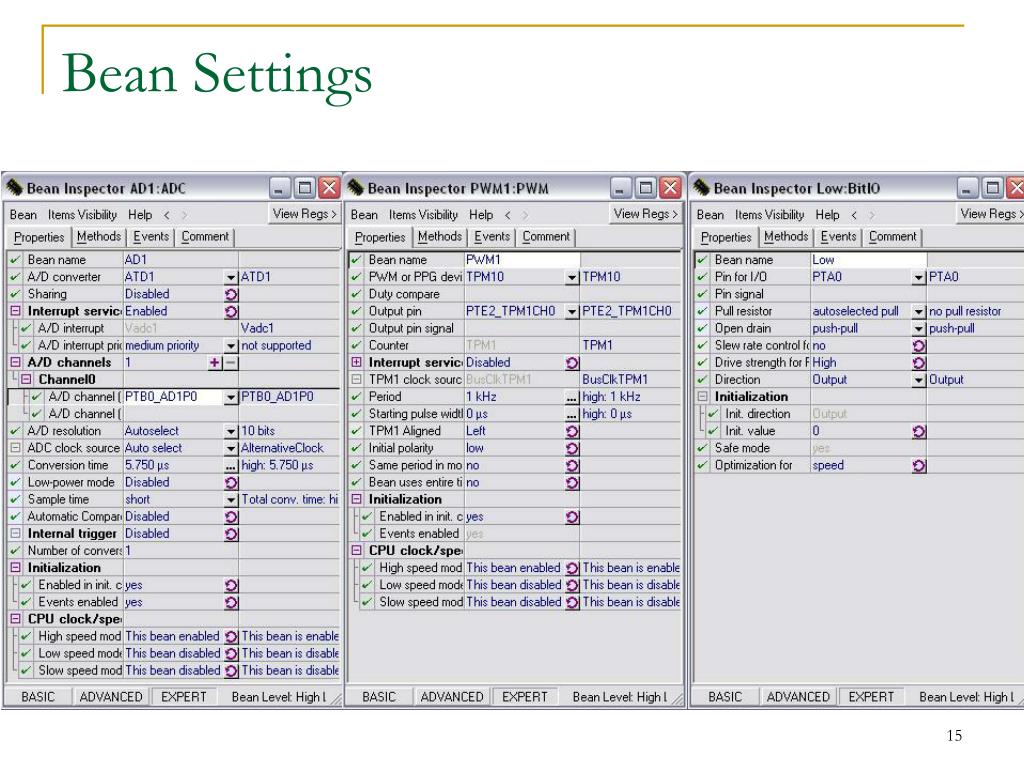Select BASIC level in AD1 inspector

point(38,697)
